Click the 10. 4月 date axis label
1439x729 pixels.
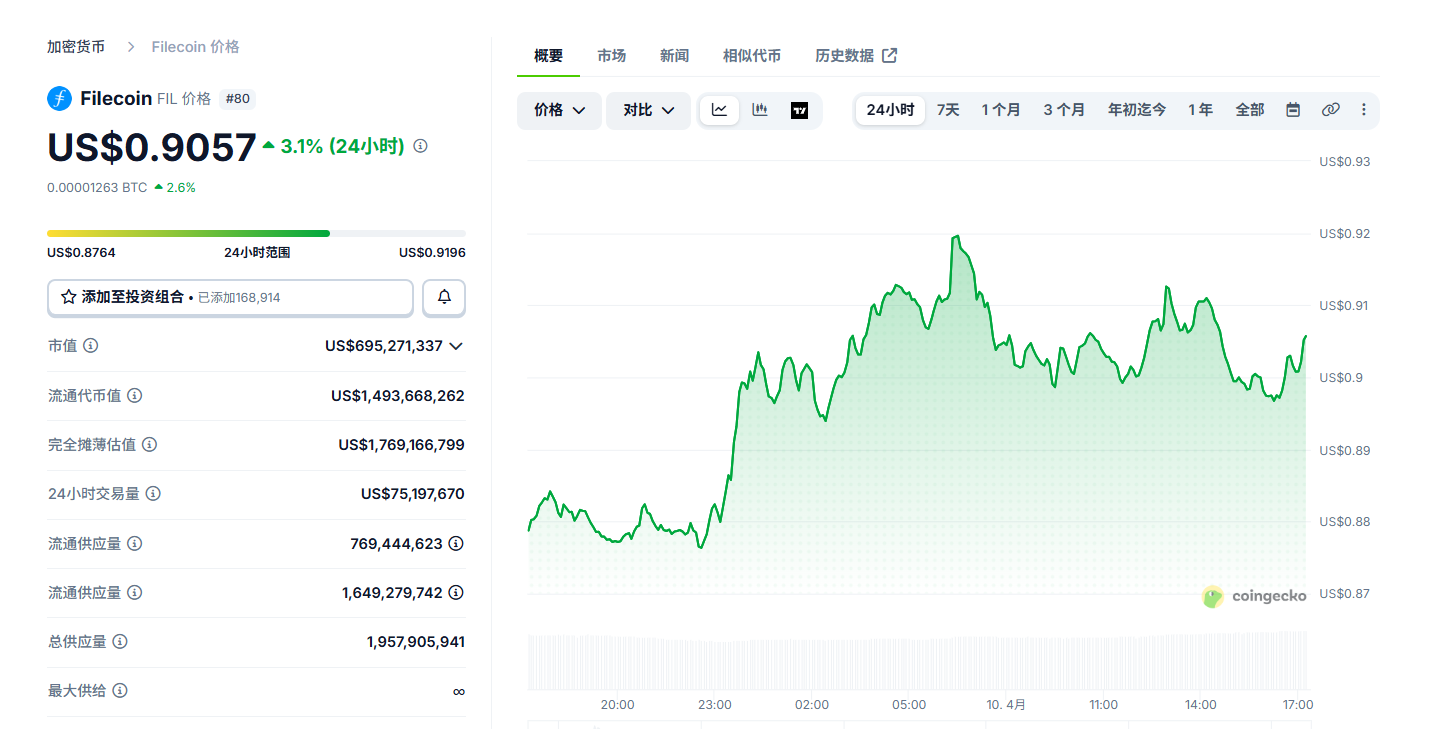point(1006,705)
